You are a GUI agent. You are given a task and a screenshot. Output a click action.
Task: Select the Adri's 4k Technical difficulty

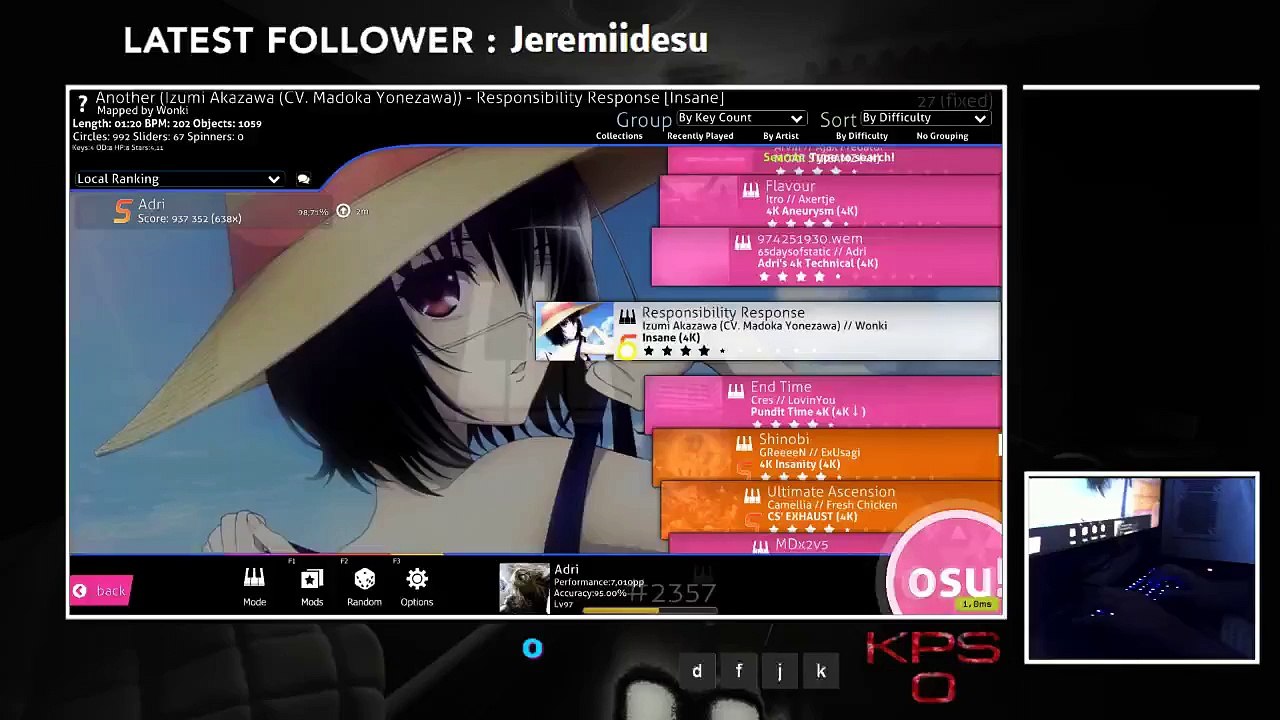click(818, 264)
